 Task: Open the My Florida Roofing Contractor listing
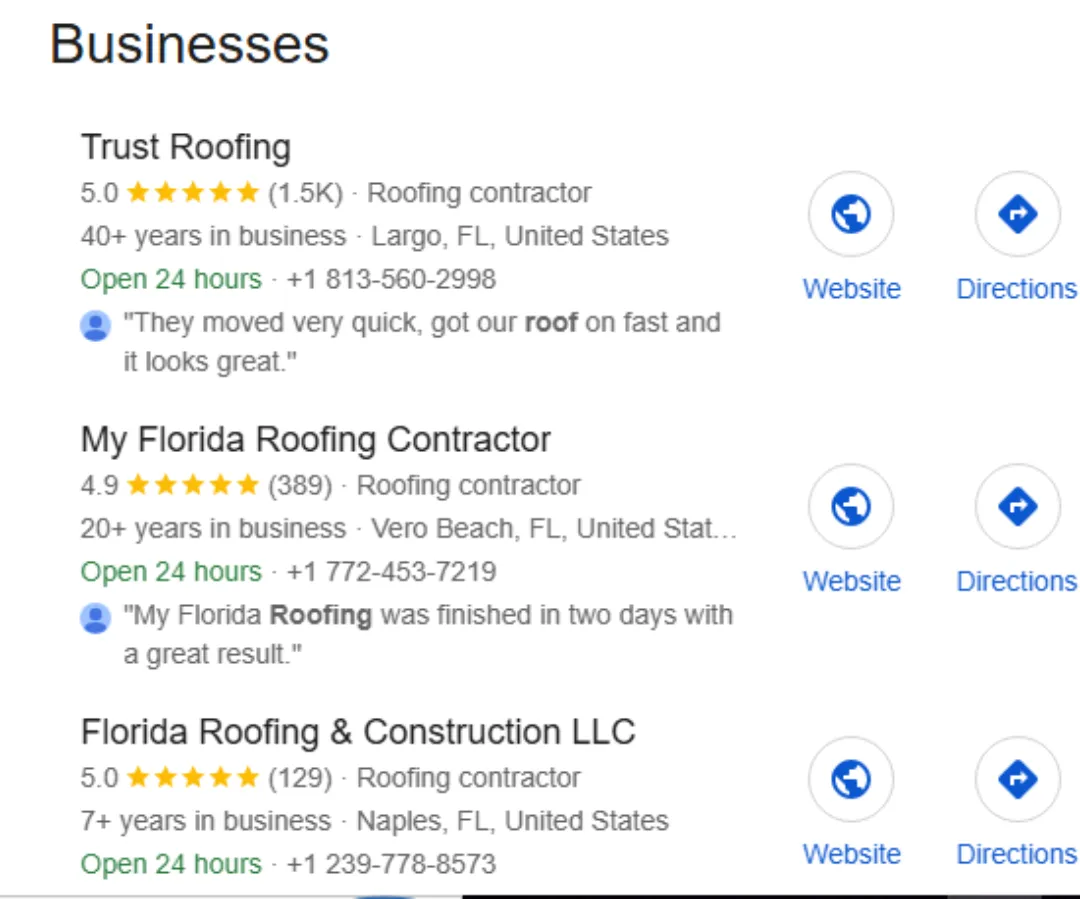tap(315, 440)
